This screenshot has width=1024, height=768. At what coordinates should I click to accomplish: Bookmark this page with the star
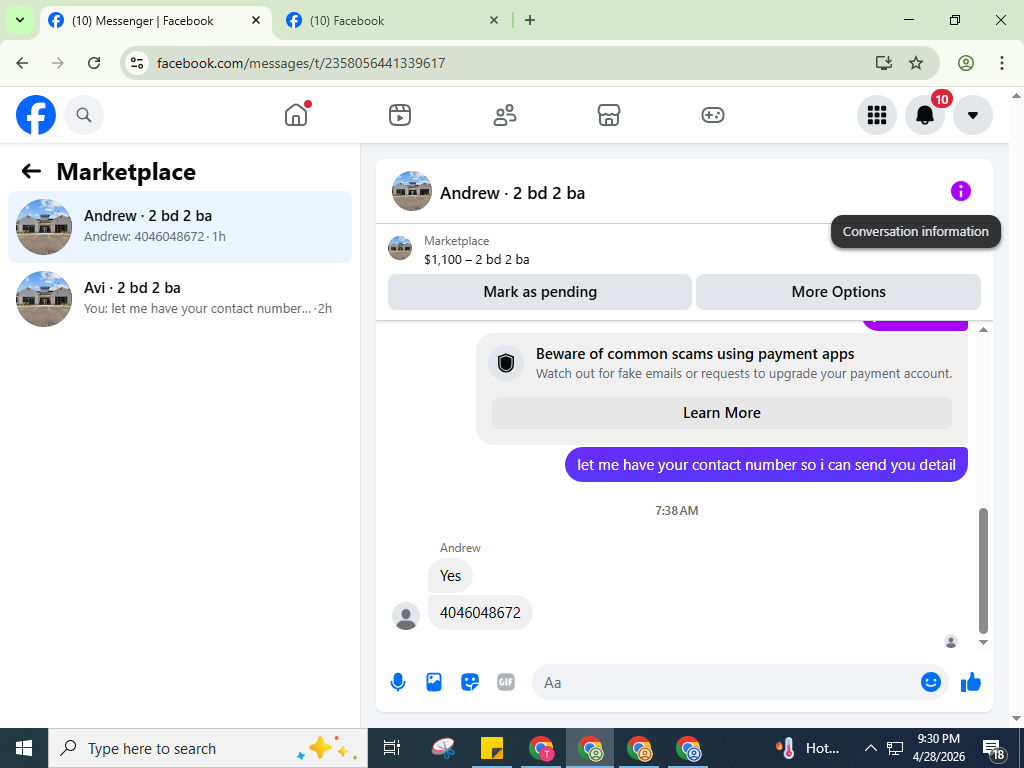(916, 63)
